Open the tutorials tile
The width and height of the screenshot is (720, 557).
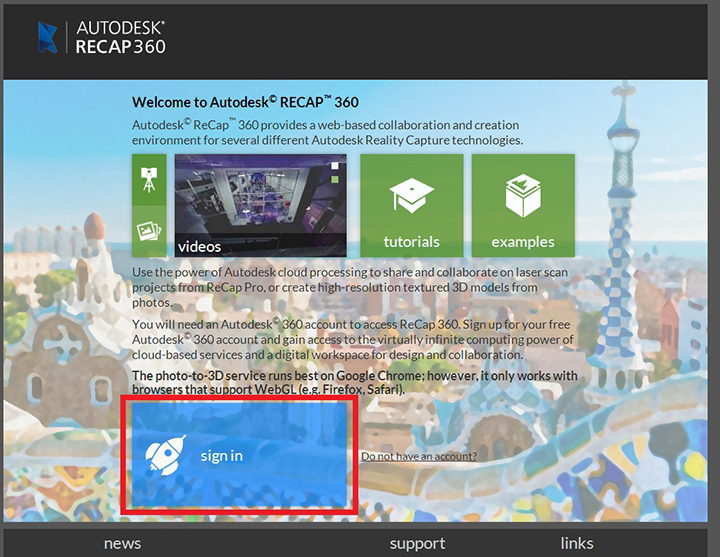click(411, 205)
